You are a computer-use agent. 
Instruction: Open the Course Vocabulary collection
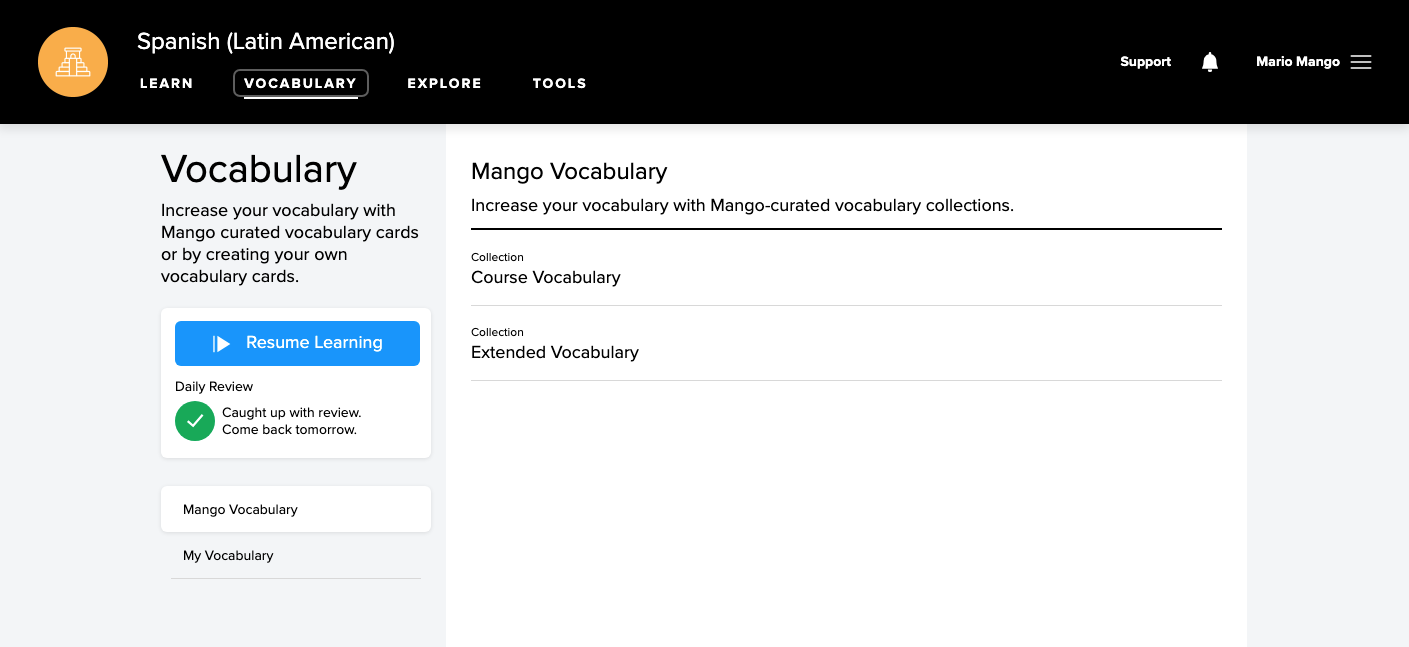click(846, 269)
